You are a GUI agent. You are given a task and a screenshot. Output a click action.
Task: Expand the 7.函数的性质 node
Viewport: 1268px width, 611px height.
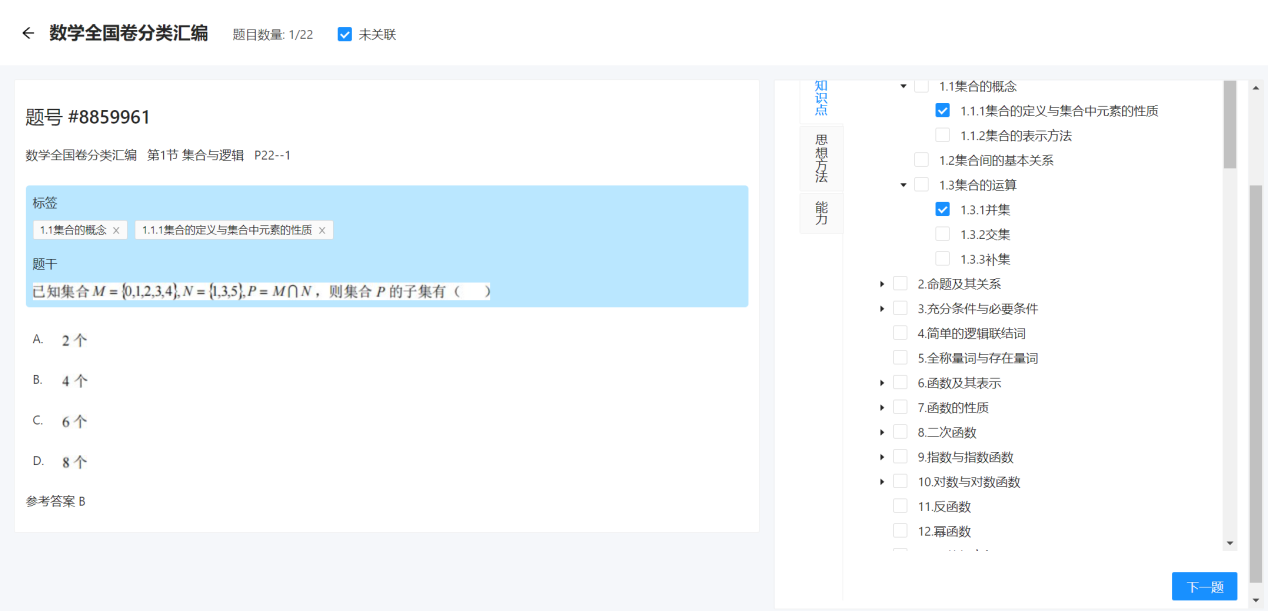pos(882,407)
